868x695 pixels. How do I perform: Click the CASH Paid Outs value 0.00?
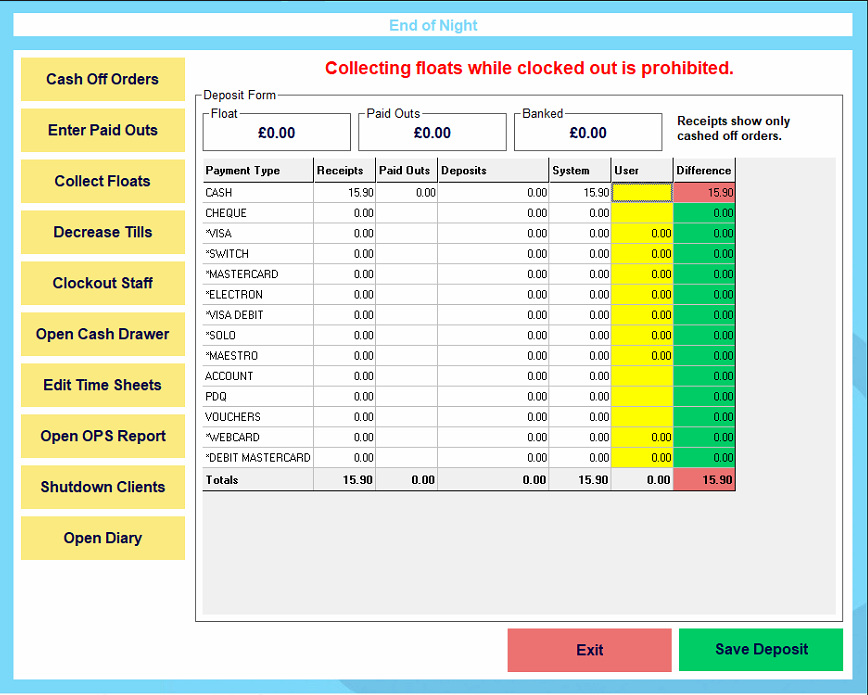[426, 193]
